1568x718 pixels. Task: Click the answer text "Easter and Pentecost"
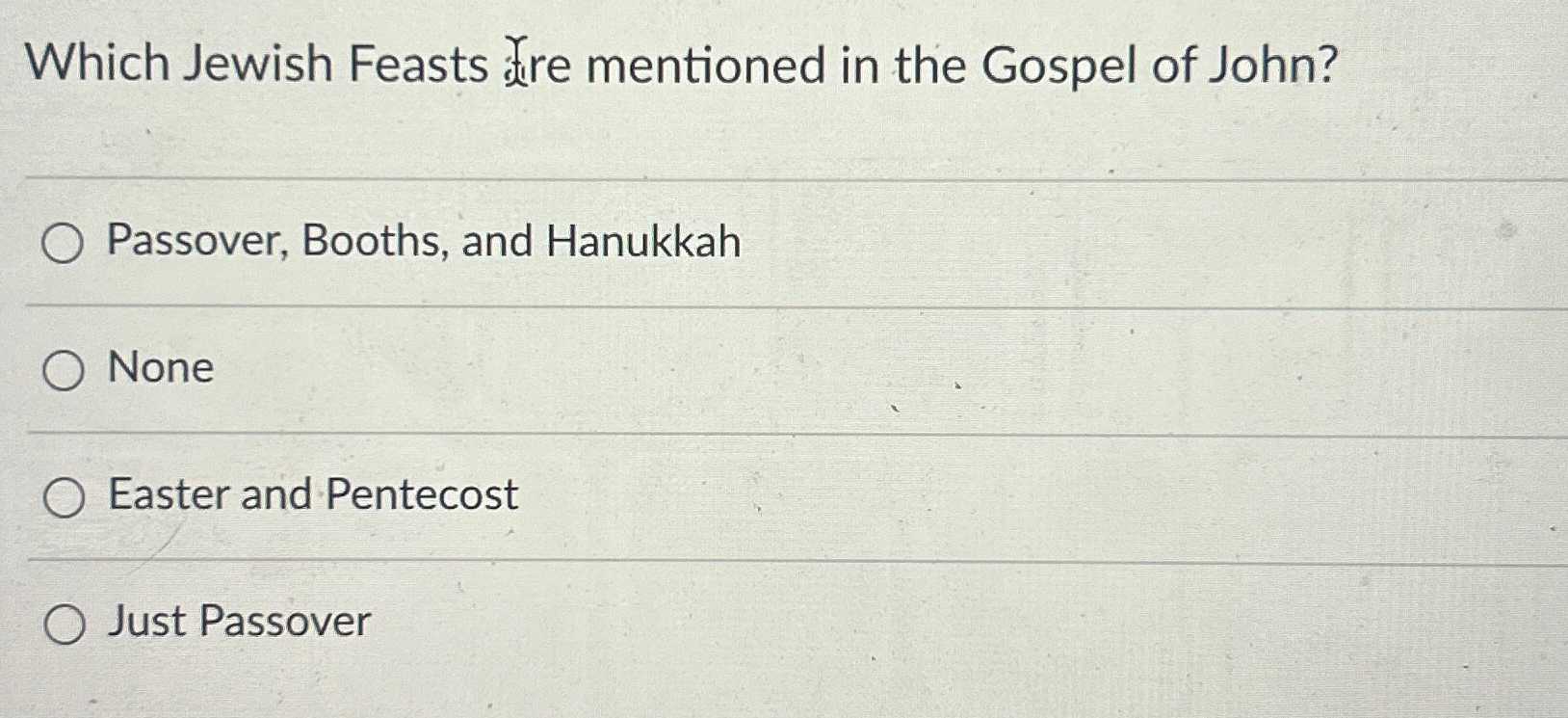(313, 496)
